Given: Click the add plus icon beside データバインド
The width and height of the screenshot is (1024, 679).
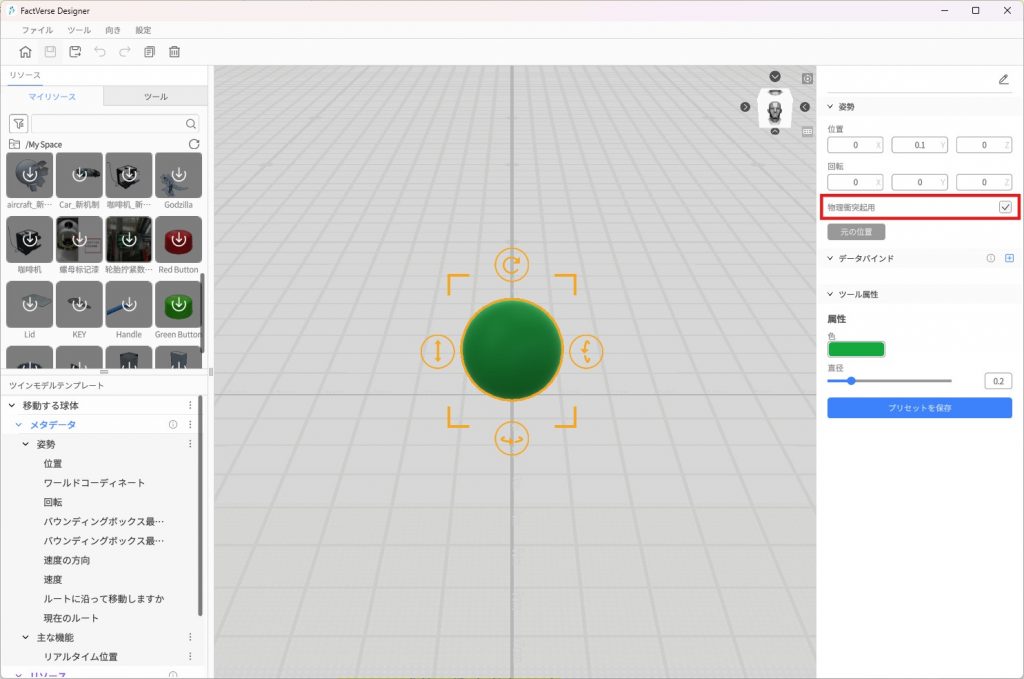Looking at the screenshot, I should point(1008,258).
